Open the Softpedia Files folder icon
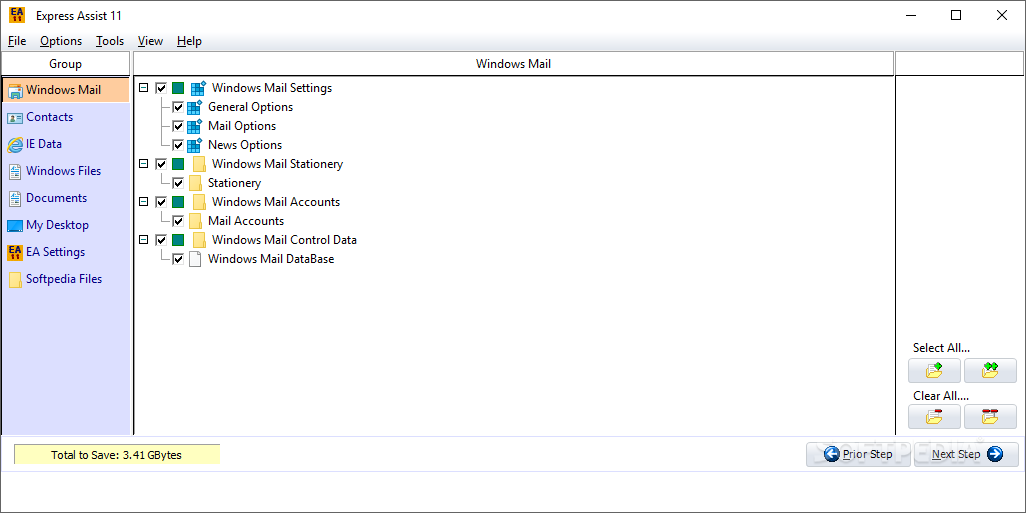Viewport: 1026px width, 513px height. click(x=15, y=279)
